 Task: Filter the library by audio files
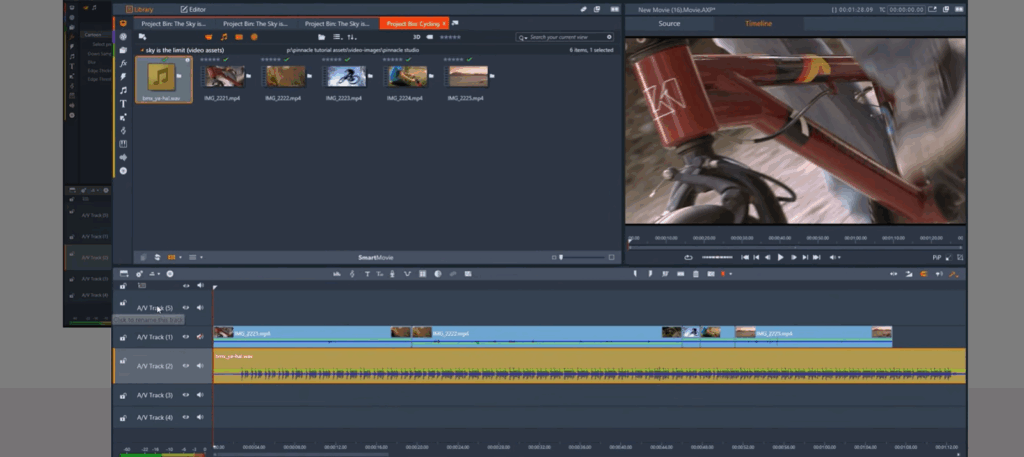[224, 37]
